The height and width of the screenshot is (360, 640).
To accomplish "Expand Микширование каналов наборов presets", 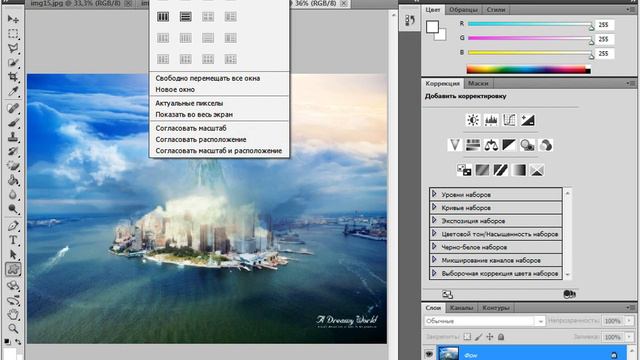I will pos(434,260).
